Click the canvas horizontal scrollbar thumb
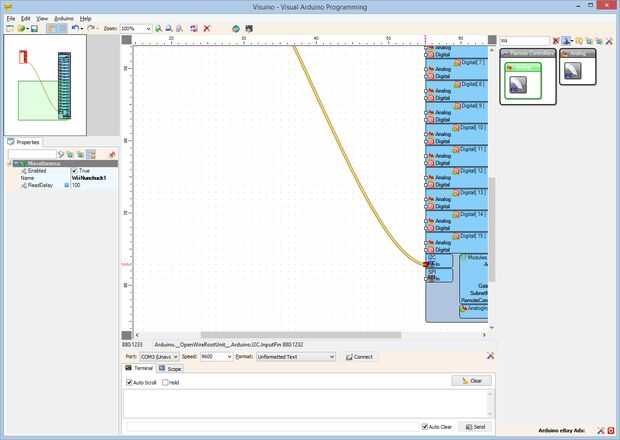Image resolution: width=620 pixels, height=440 pixels. [x=301, y=335]
